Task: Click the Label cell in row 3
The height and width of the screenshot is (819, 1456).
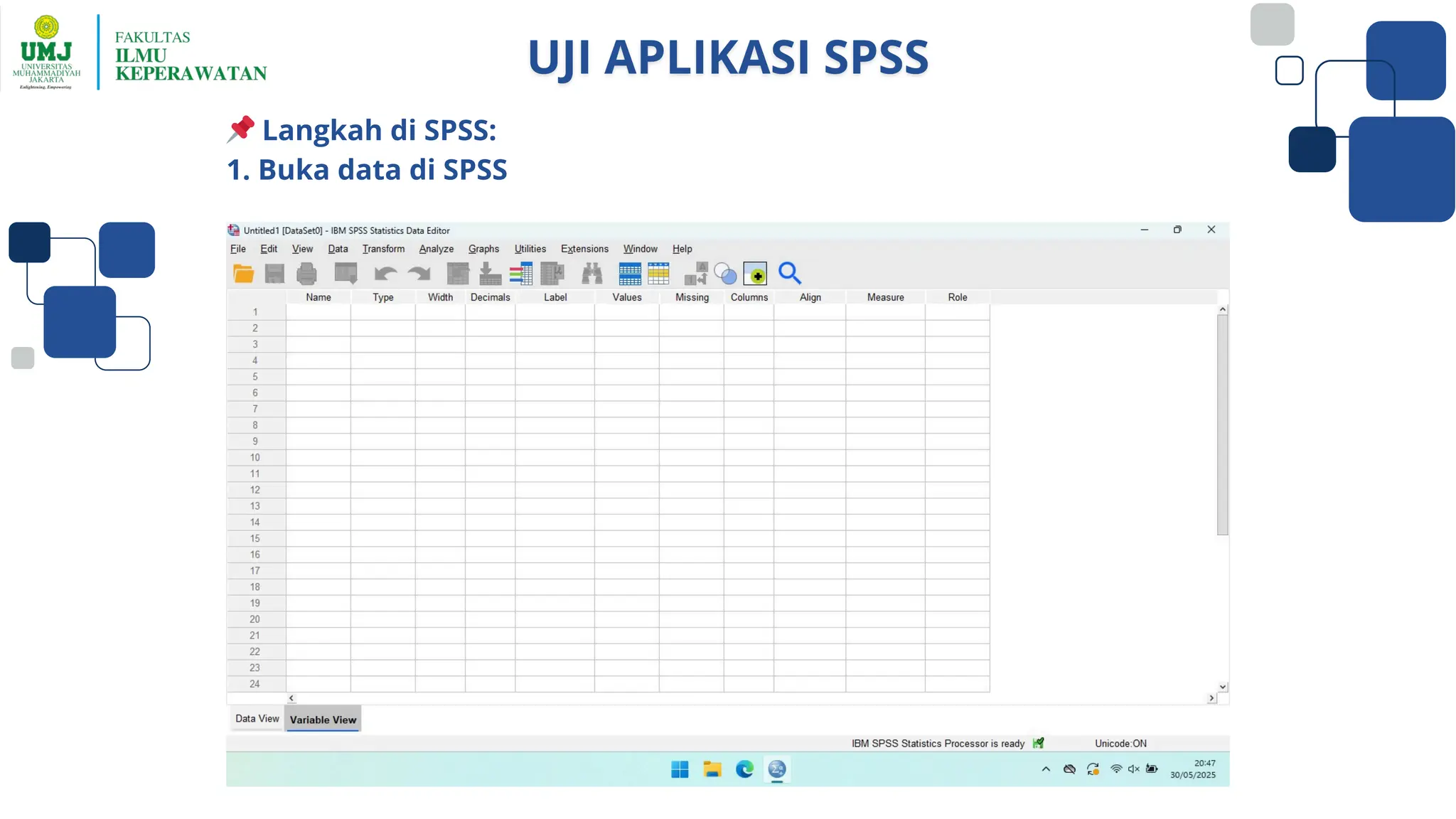Action: tap(555, 344)
